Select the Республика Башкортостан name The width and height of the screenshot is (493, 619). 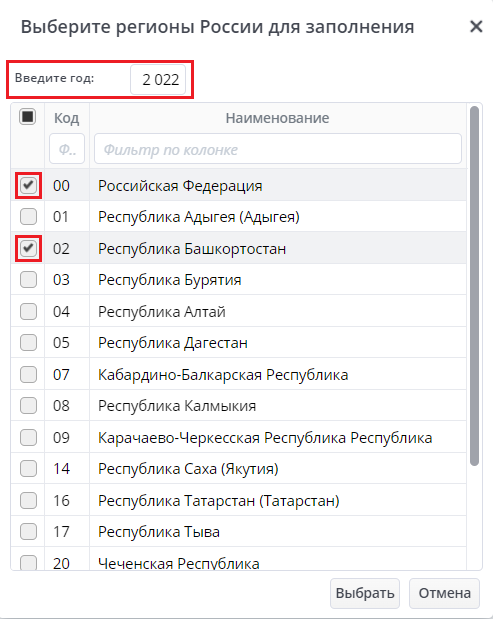[192, 249]
